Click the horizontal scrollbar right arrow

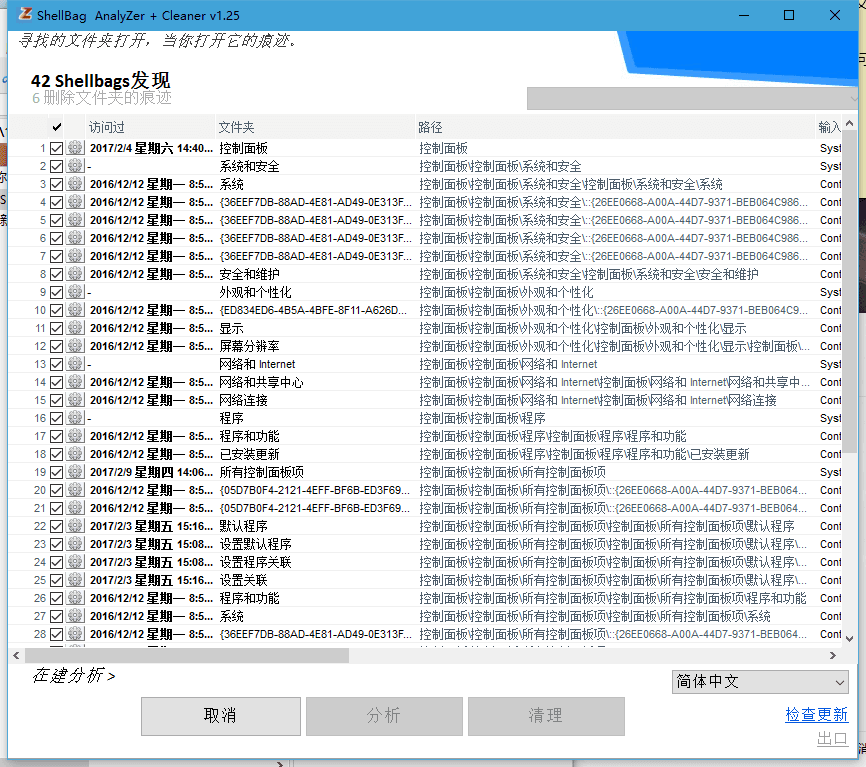833,655
